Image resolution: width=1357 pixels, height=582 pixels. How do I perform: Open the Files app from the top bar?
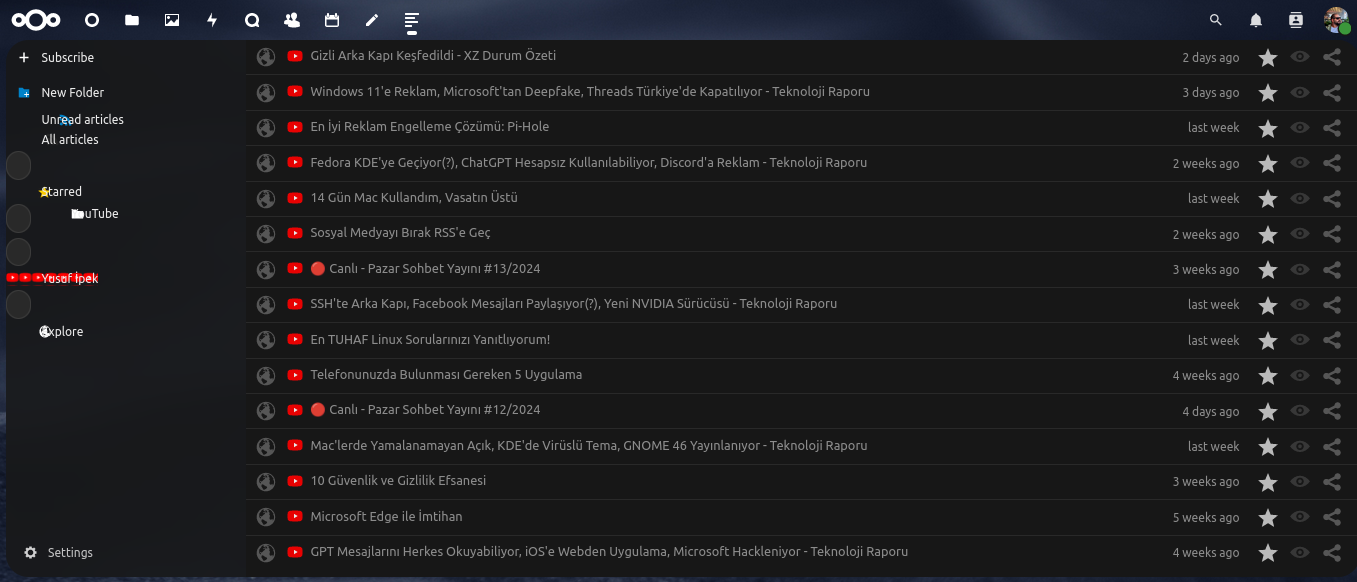132,20
